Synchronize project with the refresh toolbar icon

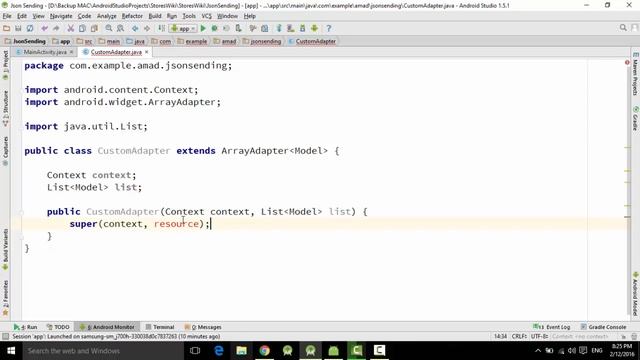click(x=30, y=28)
